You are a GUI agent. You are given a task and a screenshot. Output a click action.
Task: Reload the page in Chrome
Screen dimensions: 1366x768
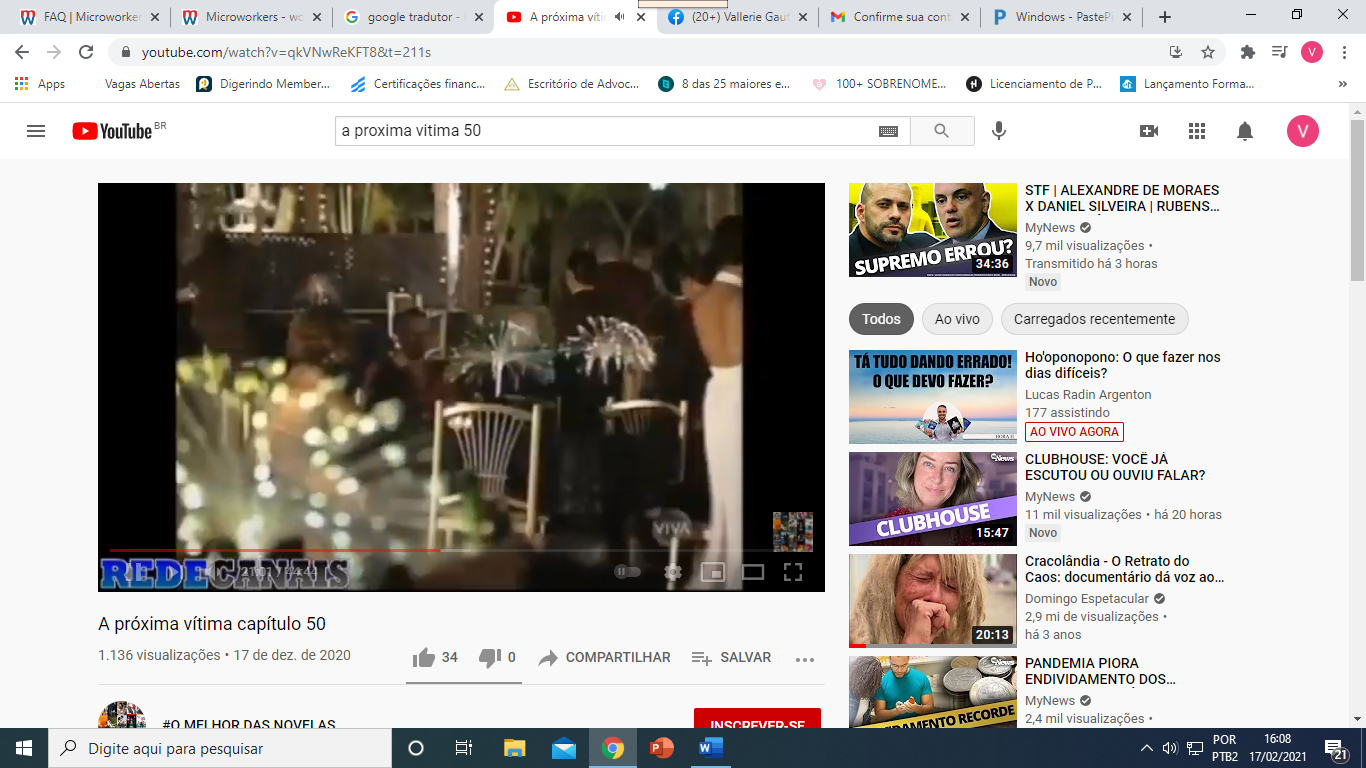[86, 52]
